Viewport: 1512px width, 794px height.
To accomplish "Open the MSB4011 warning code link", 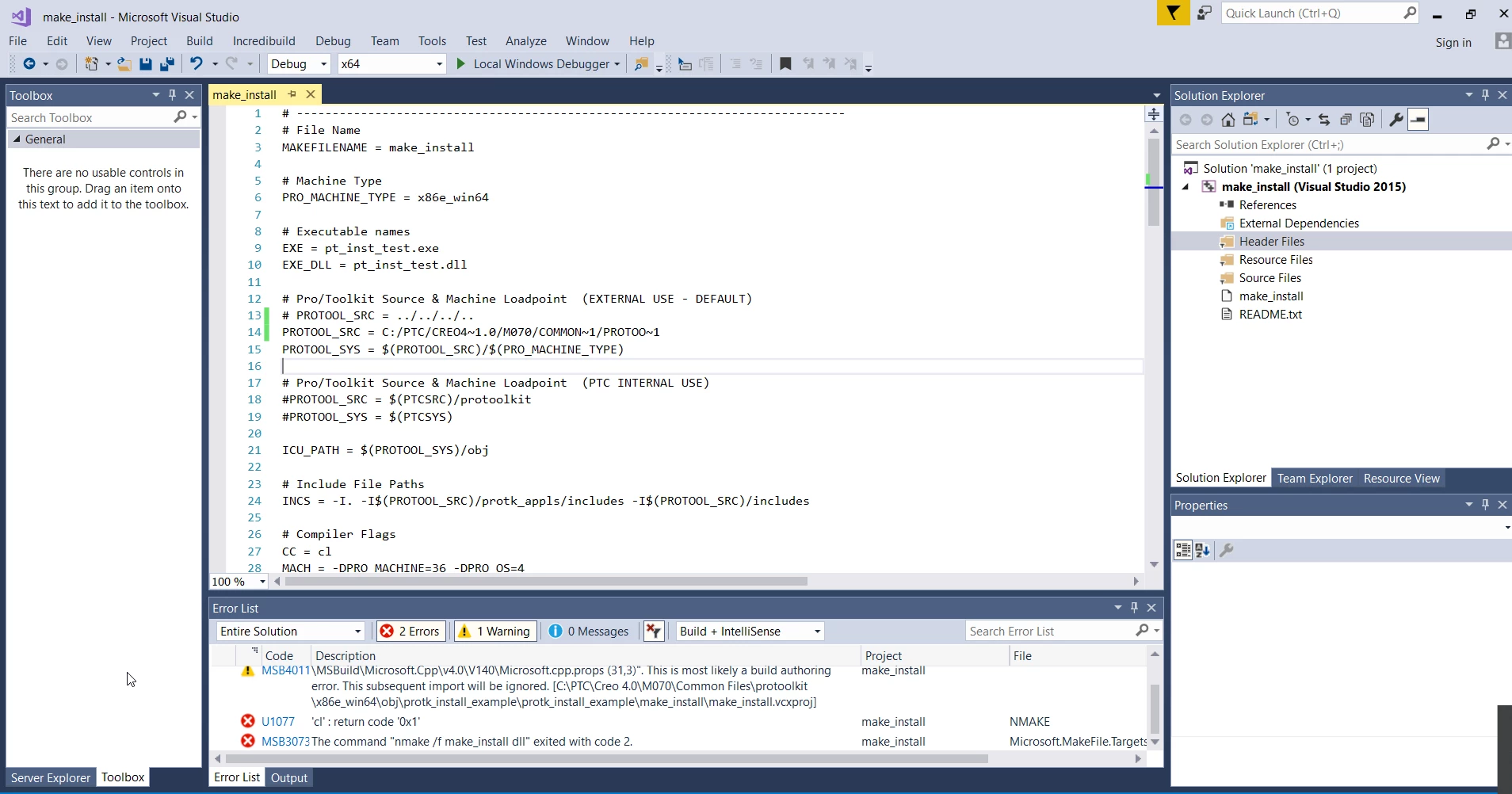I will (x=285, y=670).
